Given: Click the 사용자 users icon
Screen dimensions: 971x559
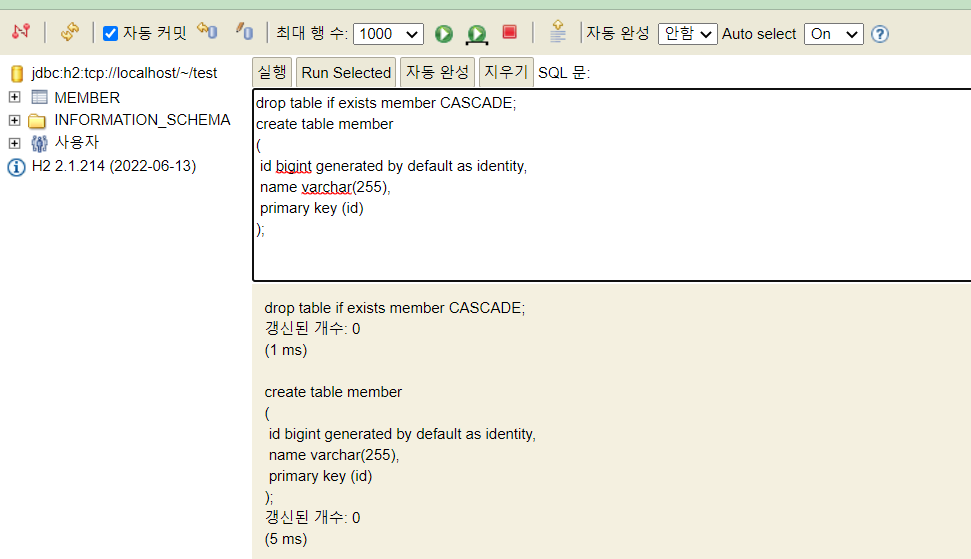Looking at the screenshot, I should [x=39, y=144].
